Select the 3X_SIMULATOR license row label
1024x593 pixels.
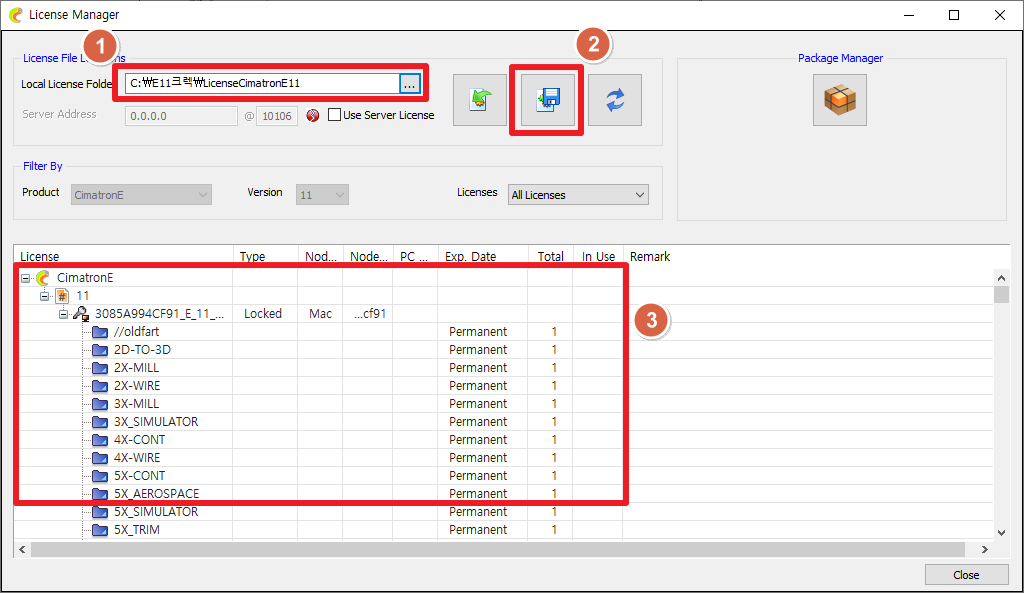[x=156, y=422]
